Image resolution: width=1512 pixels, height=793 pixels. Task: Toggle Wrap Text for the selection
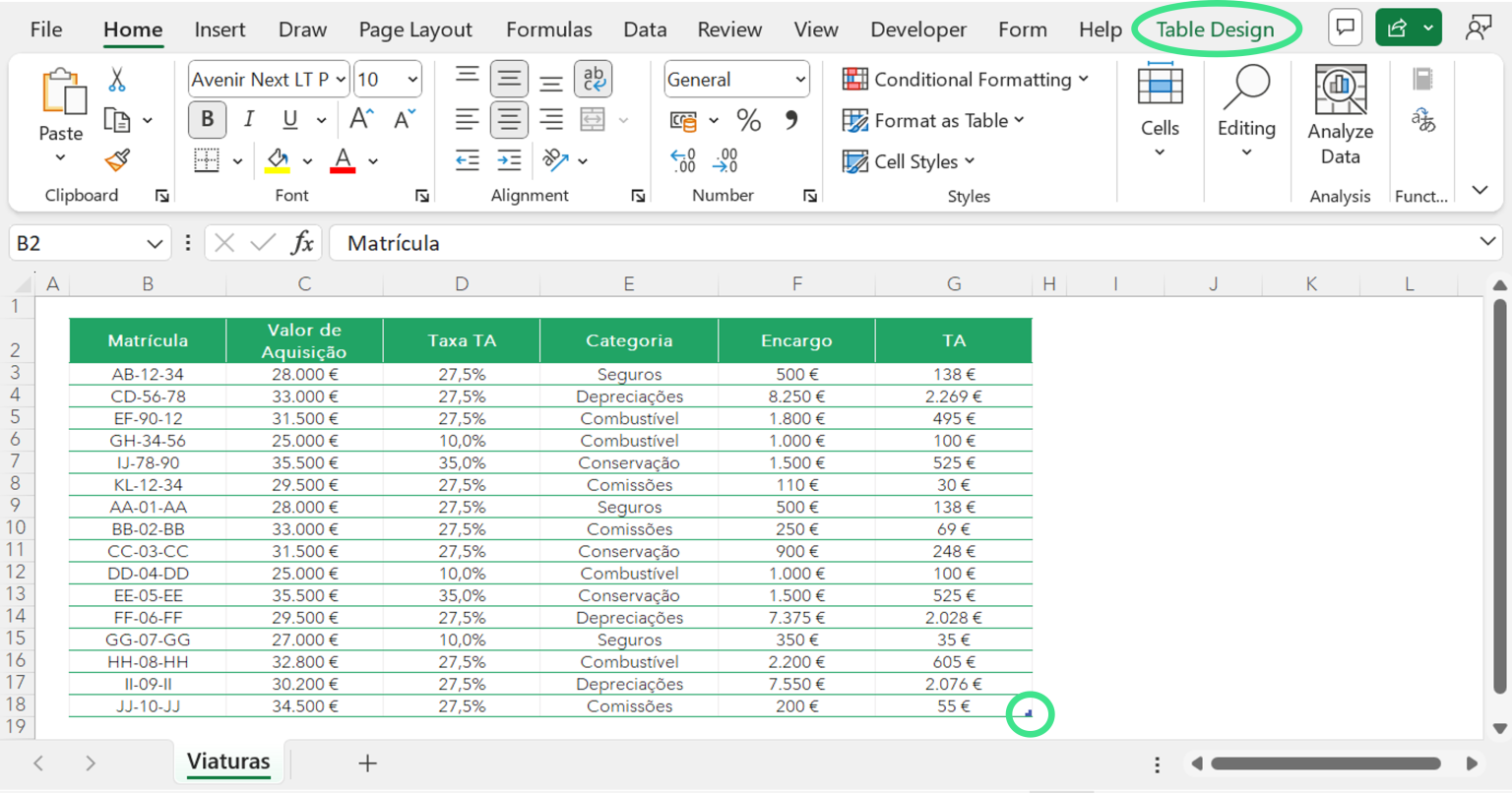pyautogui.click(x=593, y=79)
